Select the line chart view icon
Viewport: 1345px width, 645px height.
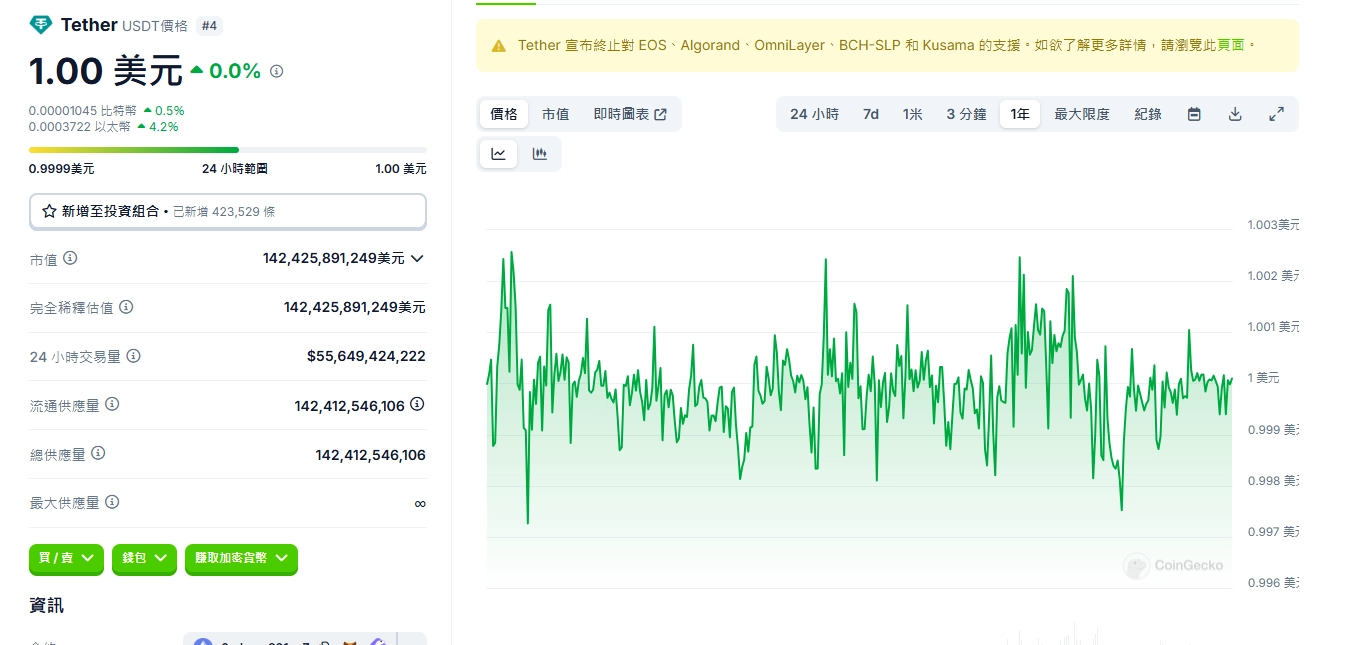click(498, 153)
